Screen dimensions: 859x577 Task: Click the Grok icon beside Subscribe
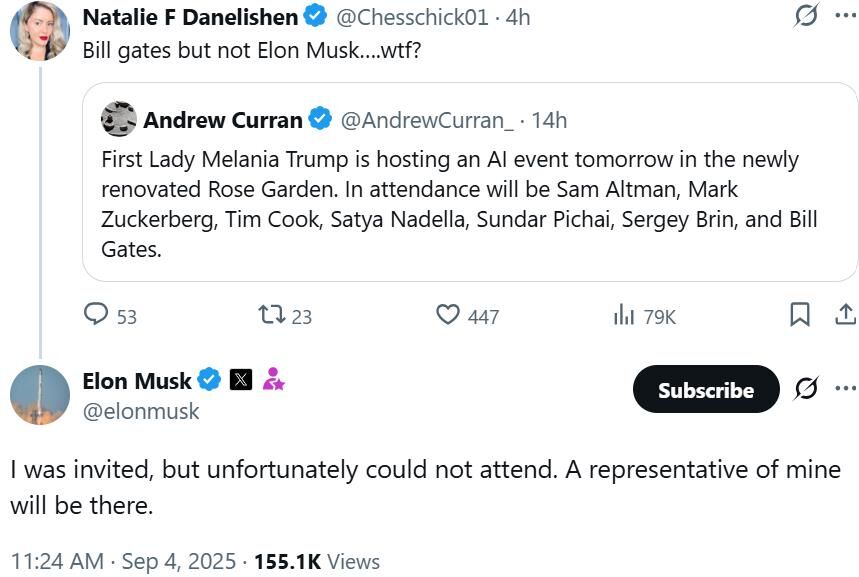click(806, 389)
